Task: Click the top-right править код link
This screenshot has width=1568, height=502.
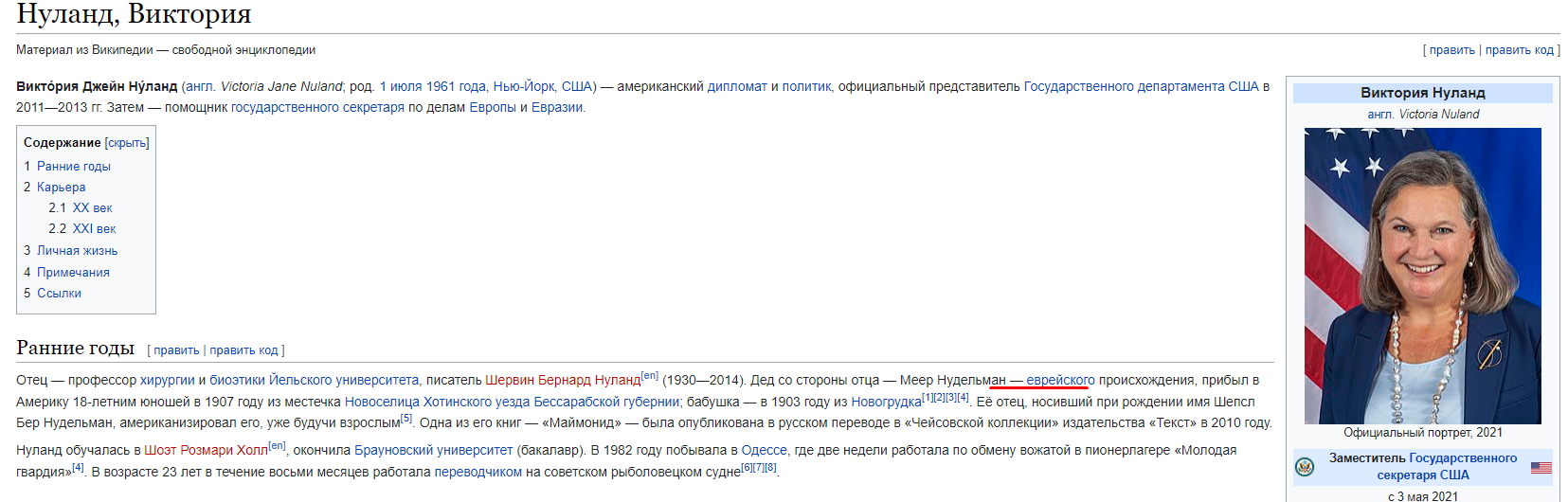Action: (1519, 50)
